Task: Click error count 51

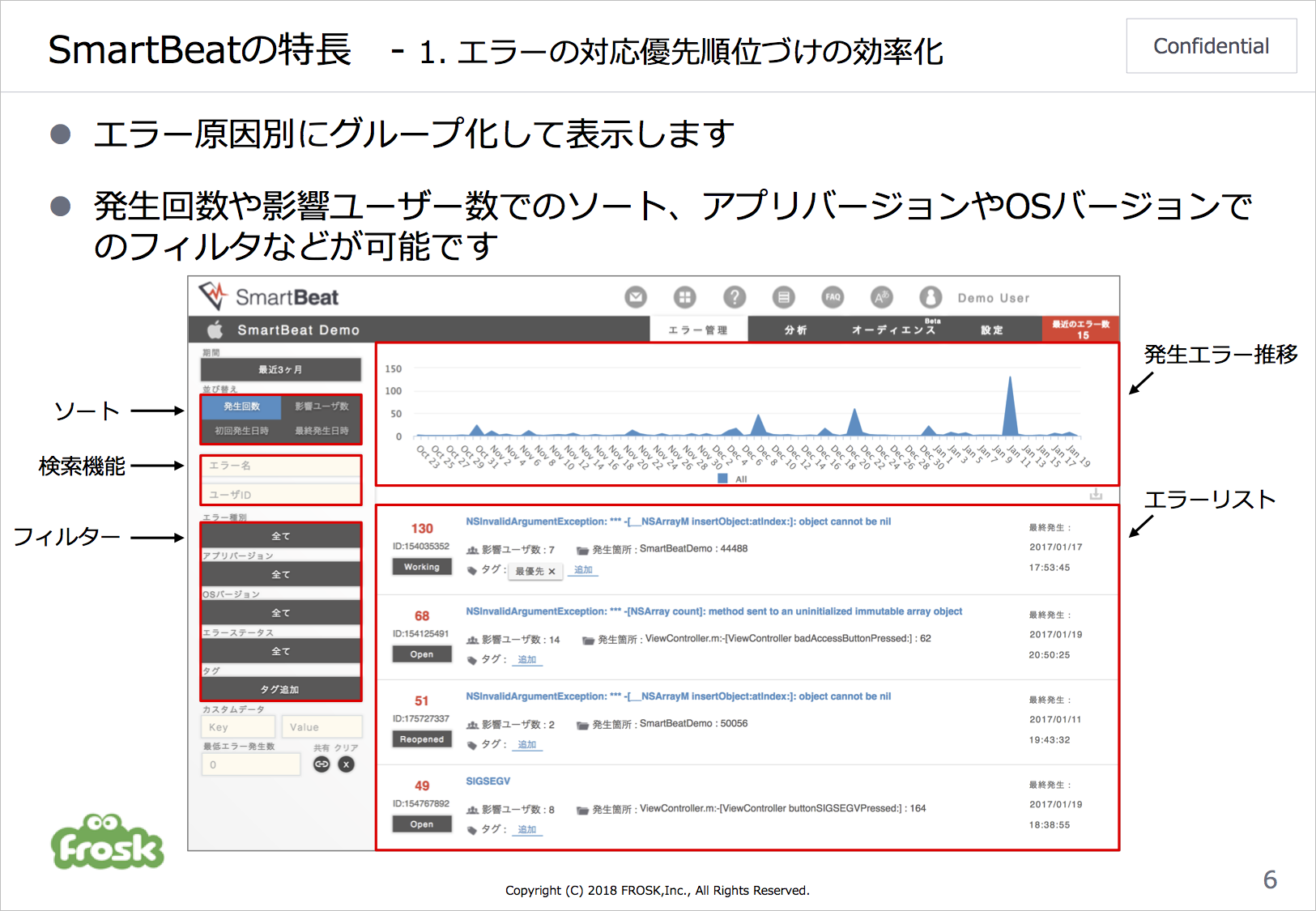Action: pos(422,701)
